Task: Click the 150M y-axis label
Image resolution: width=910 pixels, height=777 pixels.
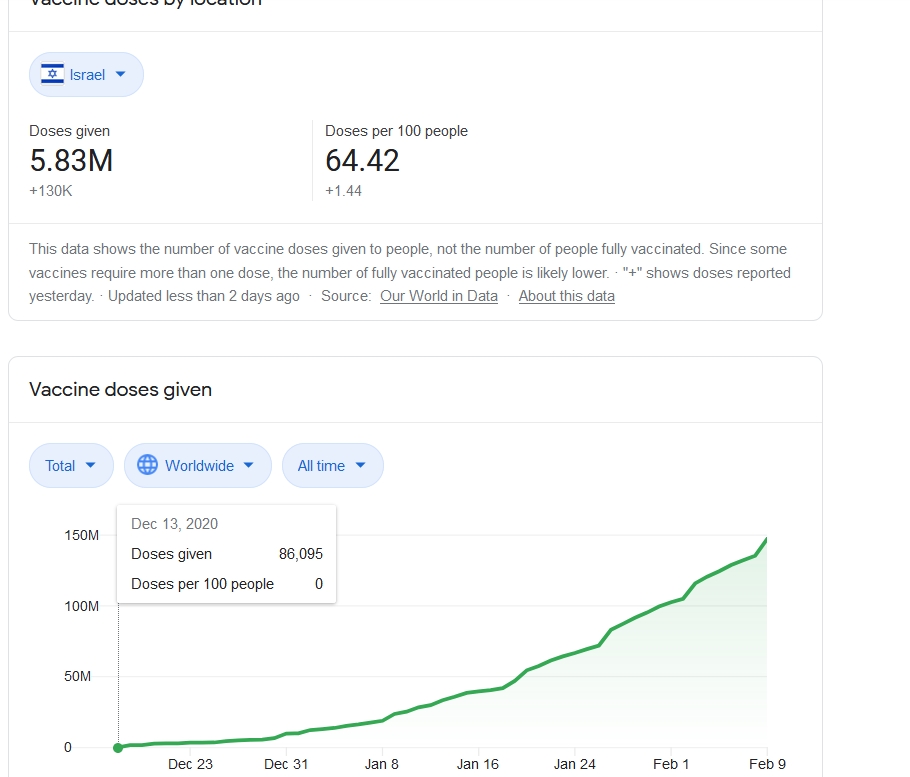Action: [81, 535]
